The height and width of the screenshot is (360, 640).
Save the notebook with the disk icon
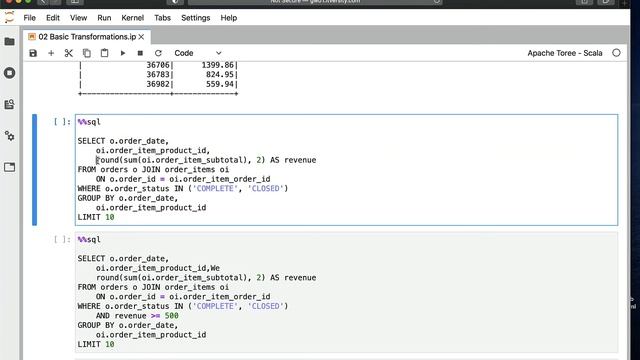tap(33, 53)
